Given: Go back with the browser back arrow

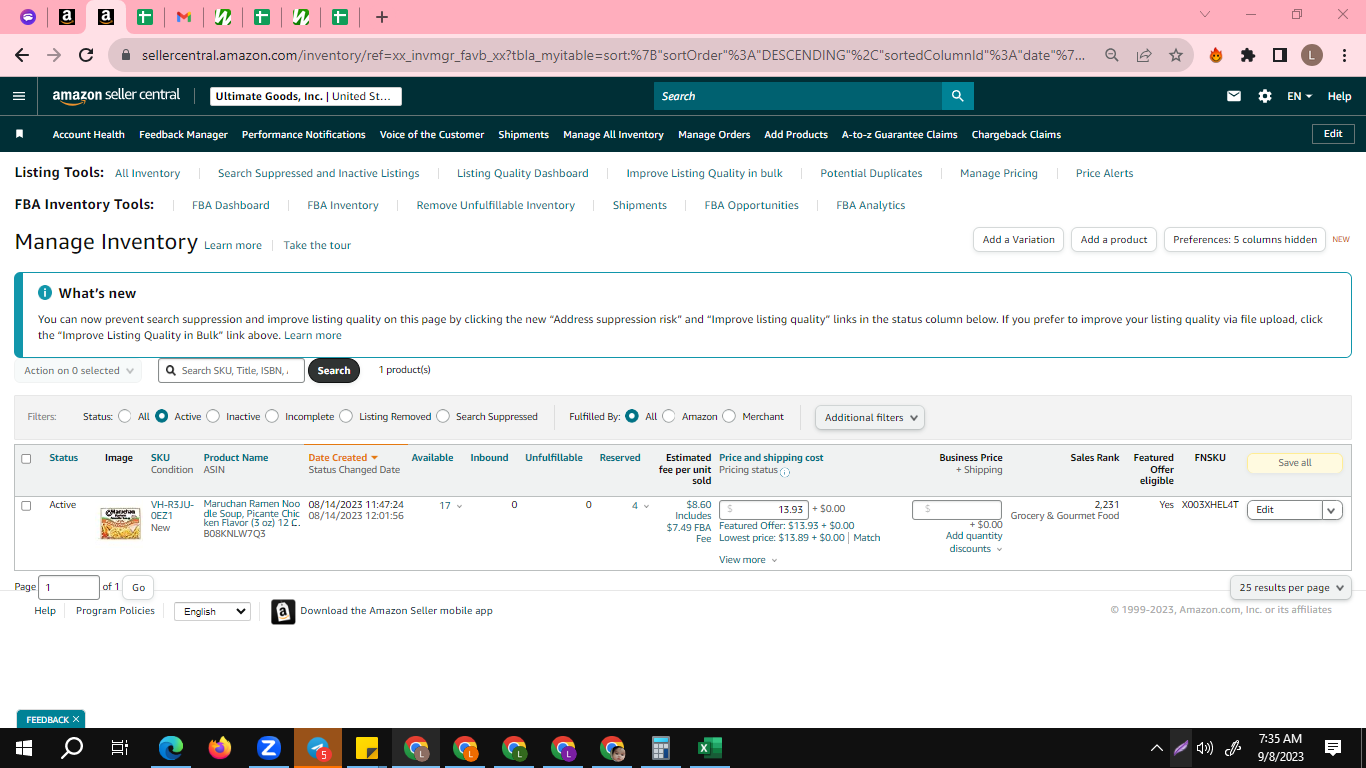Looking at the screenshot, I should click(22, 55).
